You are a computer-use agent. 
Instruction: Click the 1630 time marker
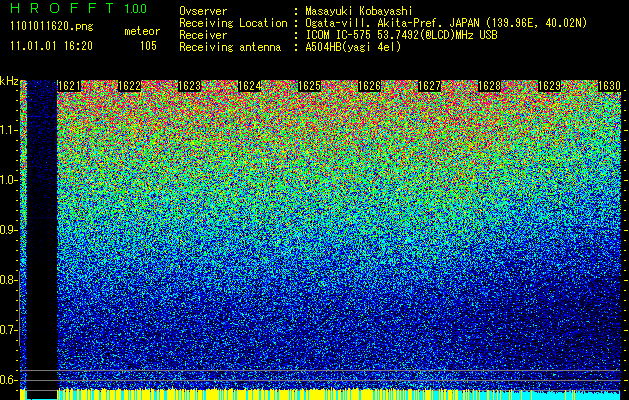(x=609, y=86)
